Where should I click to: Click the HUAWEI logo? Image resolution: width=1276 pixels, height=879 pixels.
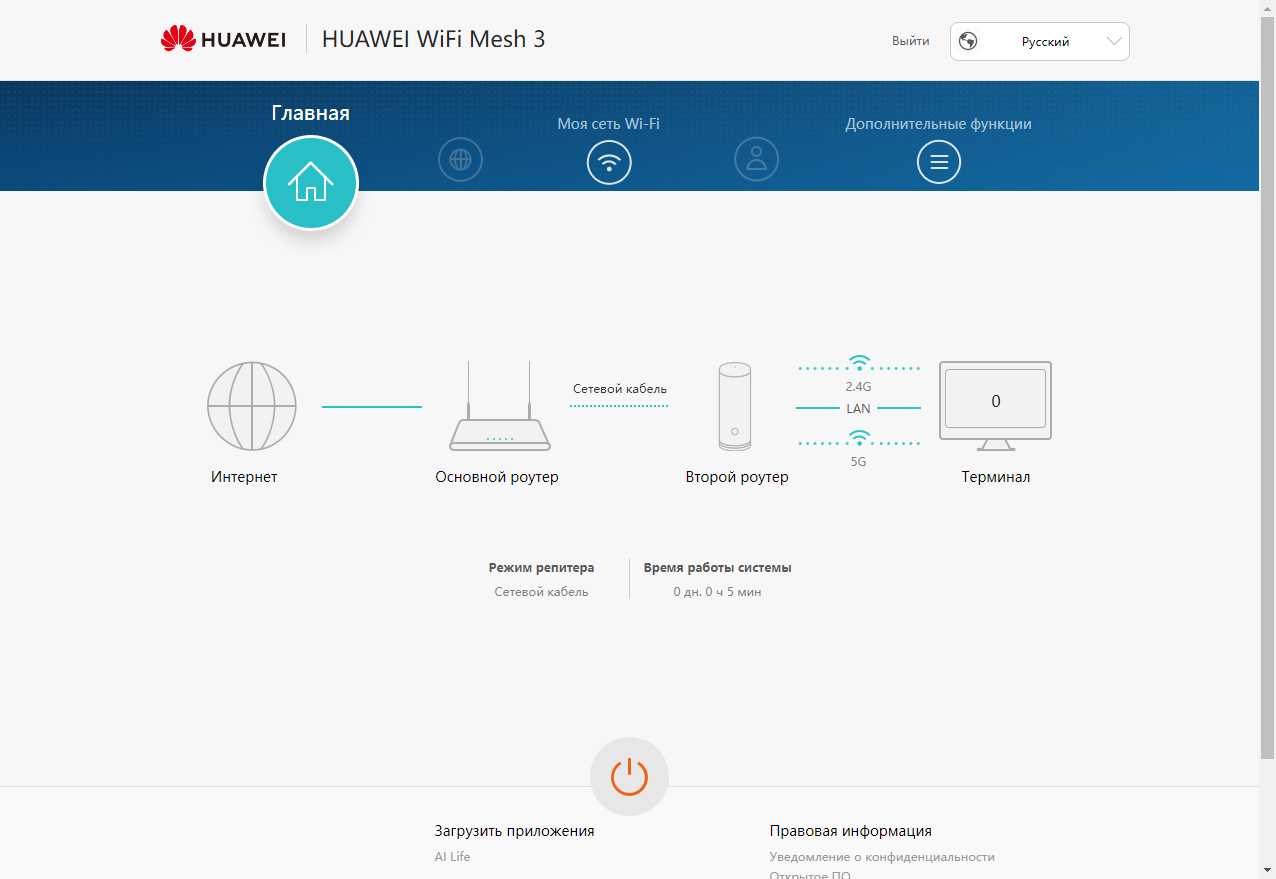click(x=223, y=39)
